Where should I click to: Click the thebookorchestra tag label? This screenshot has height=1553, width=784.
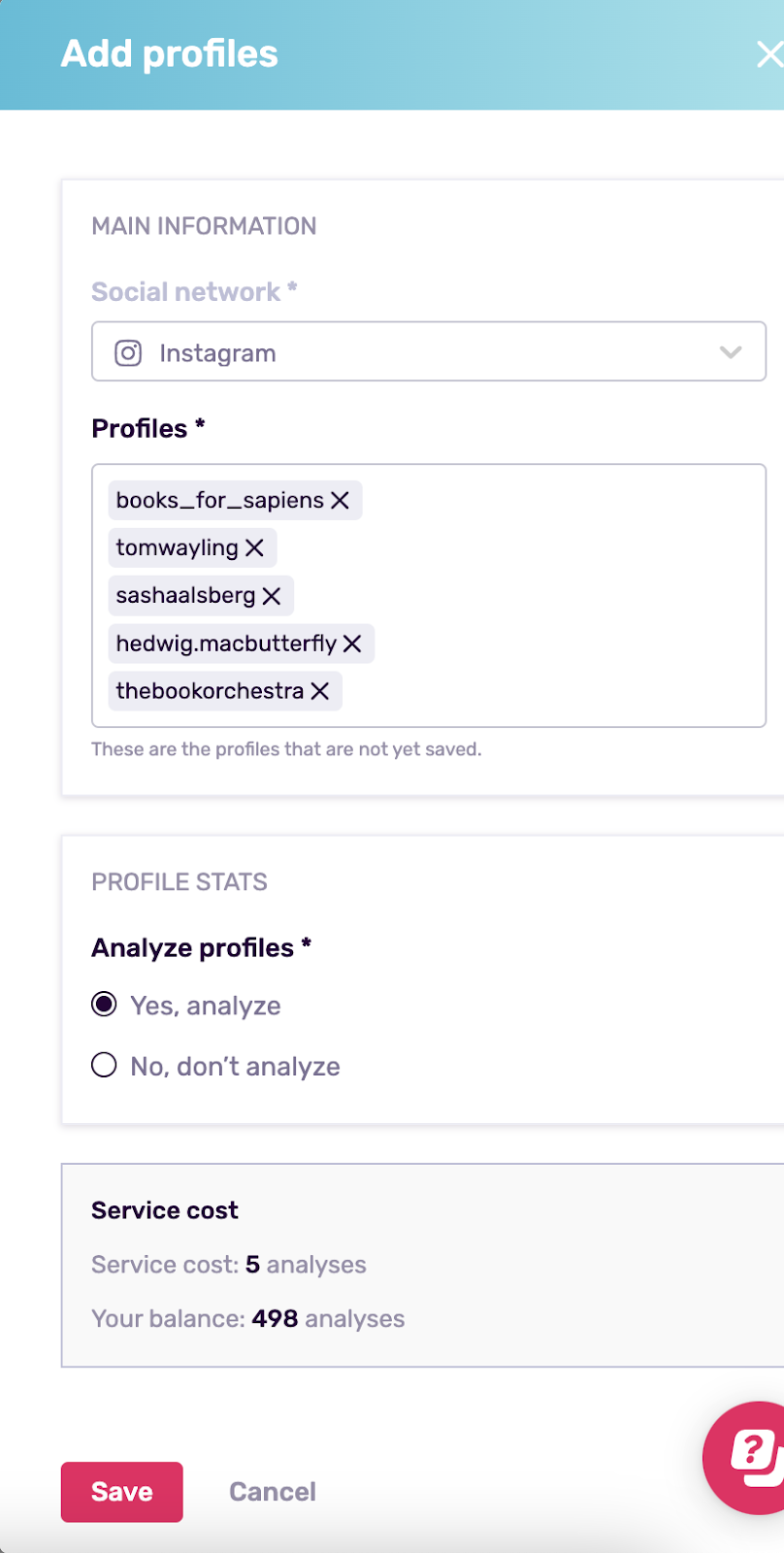(210, 691)
